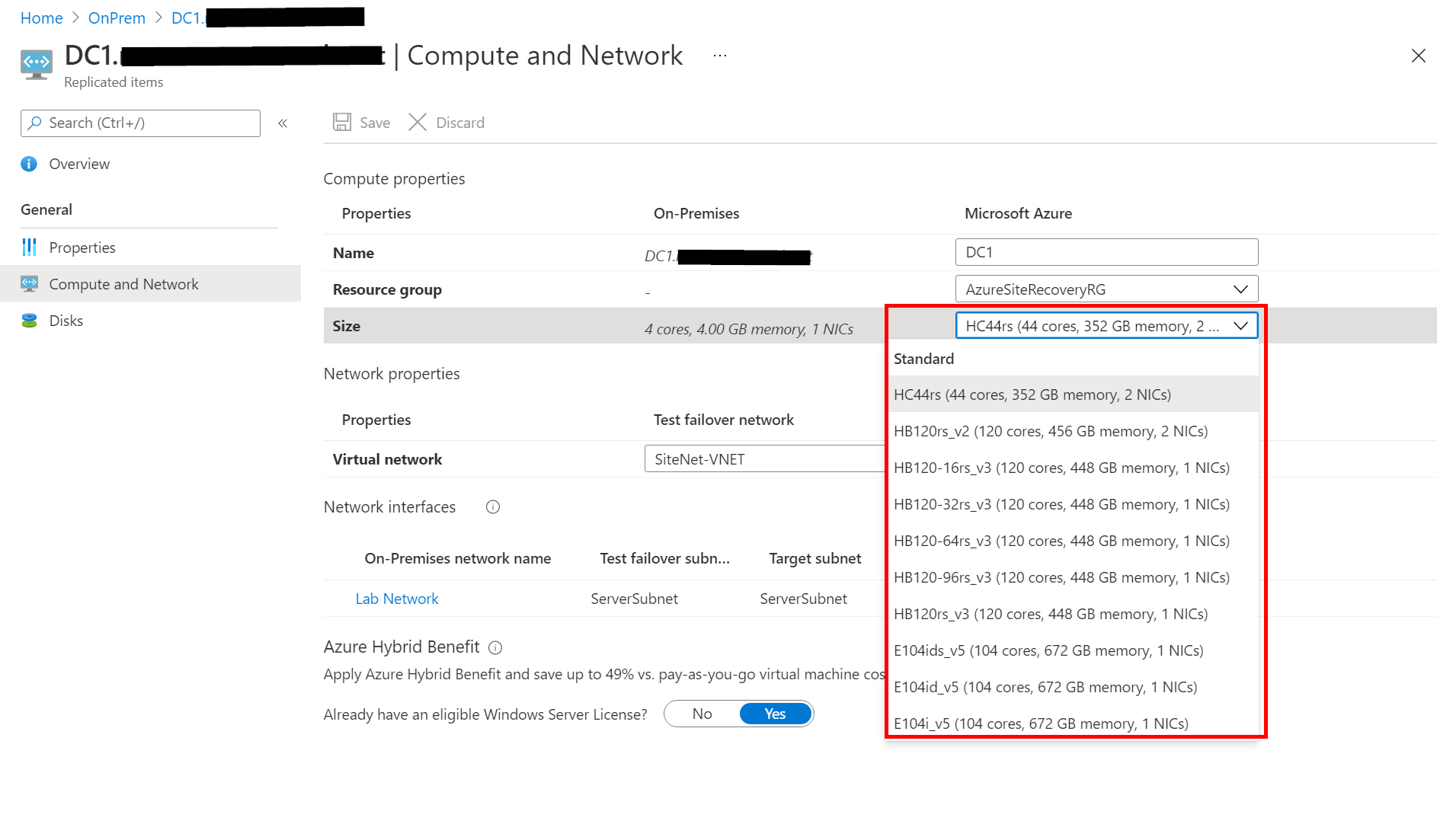Open the Lab Network link

pyautogui.click(x=396, y=599)
